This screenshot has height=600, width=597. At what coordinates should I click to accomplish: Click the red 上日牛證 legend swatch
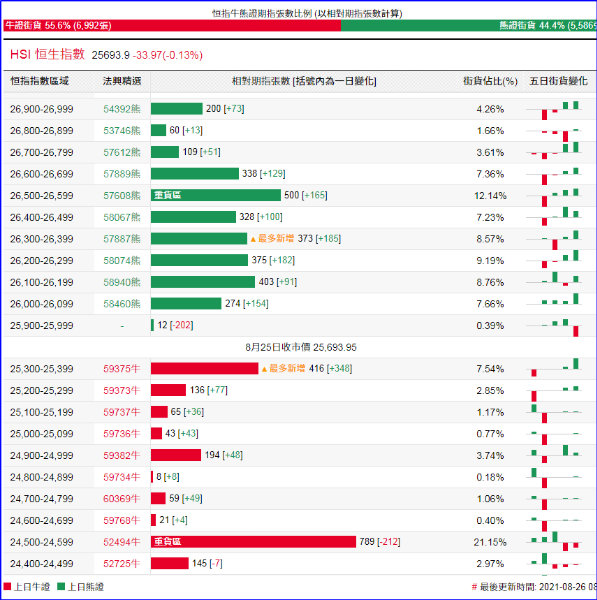click(7, 587)
